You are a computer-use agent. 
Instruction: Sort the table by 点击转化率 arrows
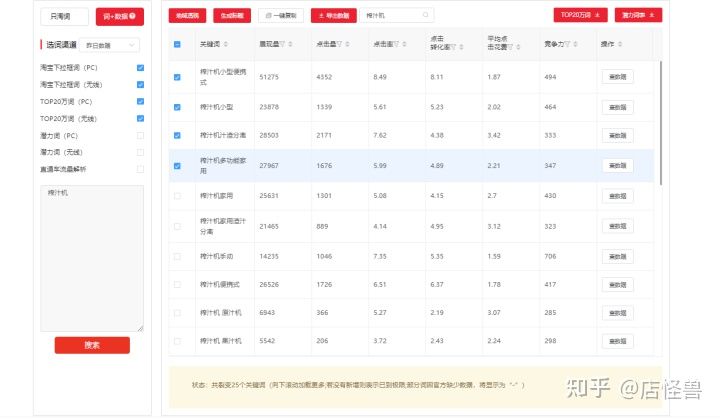coord(461,47)
